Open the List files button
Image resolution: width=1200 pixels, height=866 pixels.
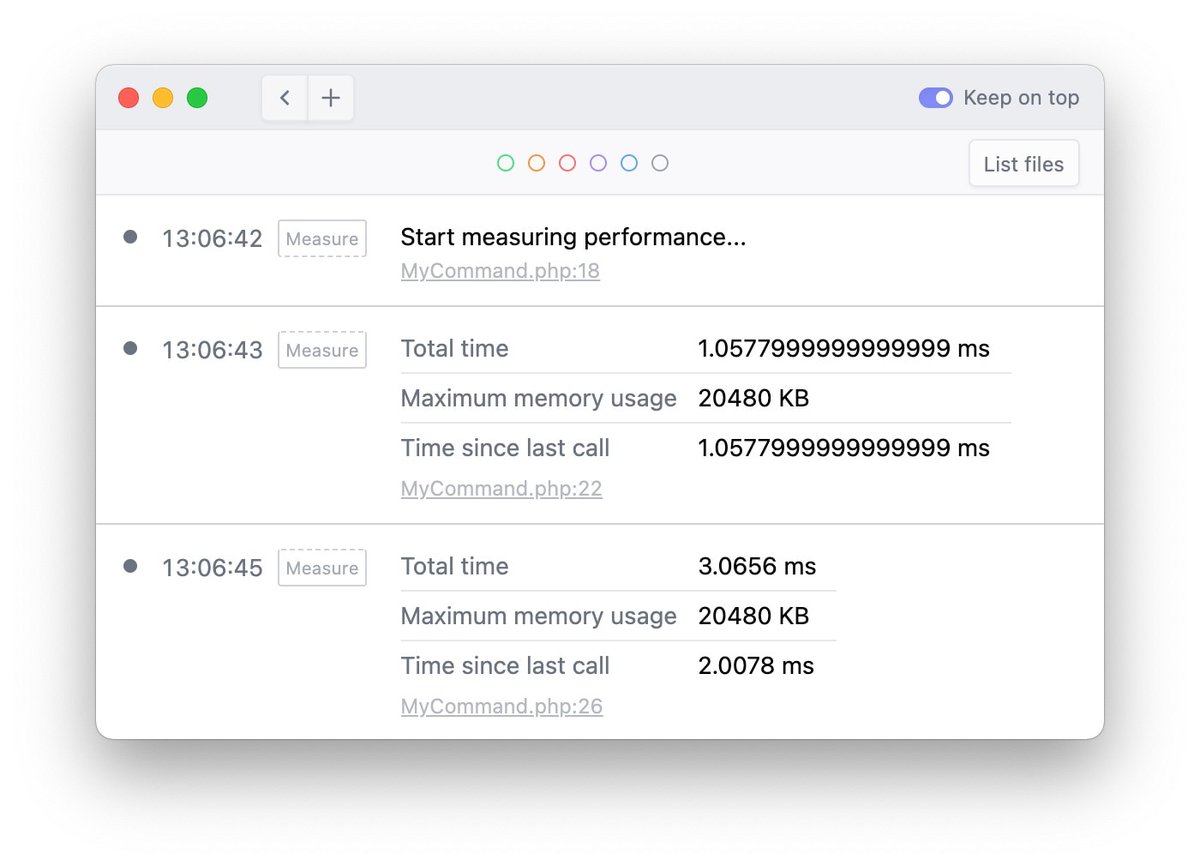click(1024, 164)
